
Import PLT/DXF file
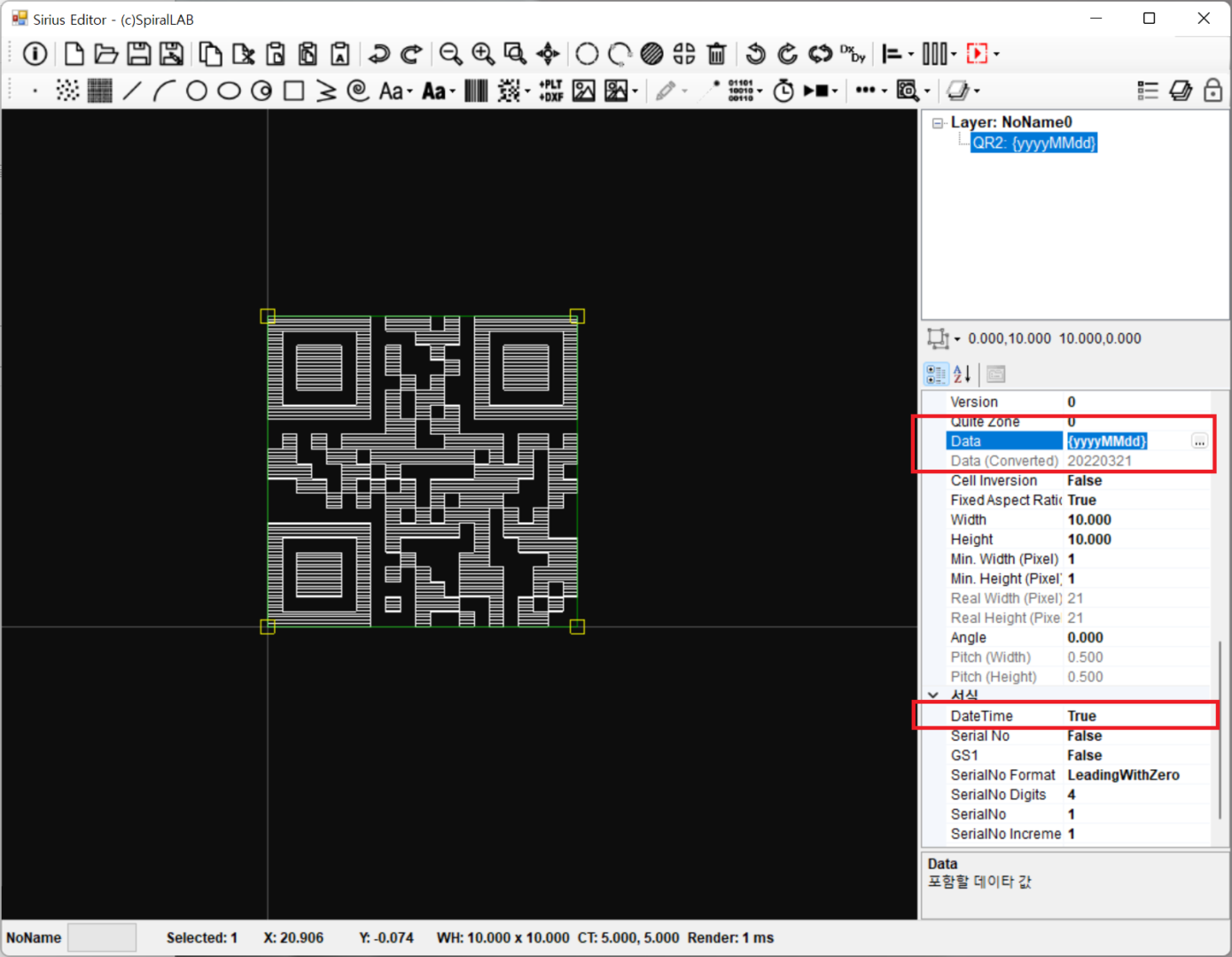pyautogui.click(x=551, y=90)
